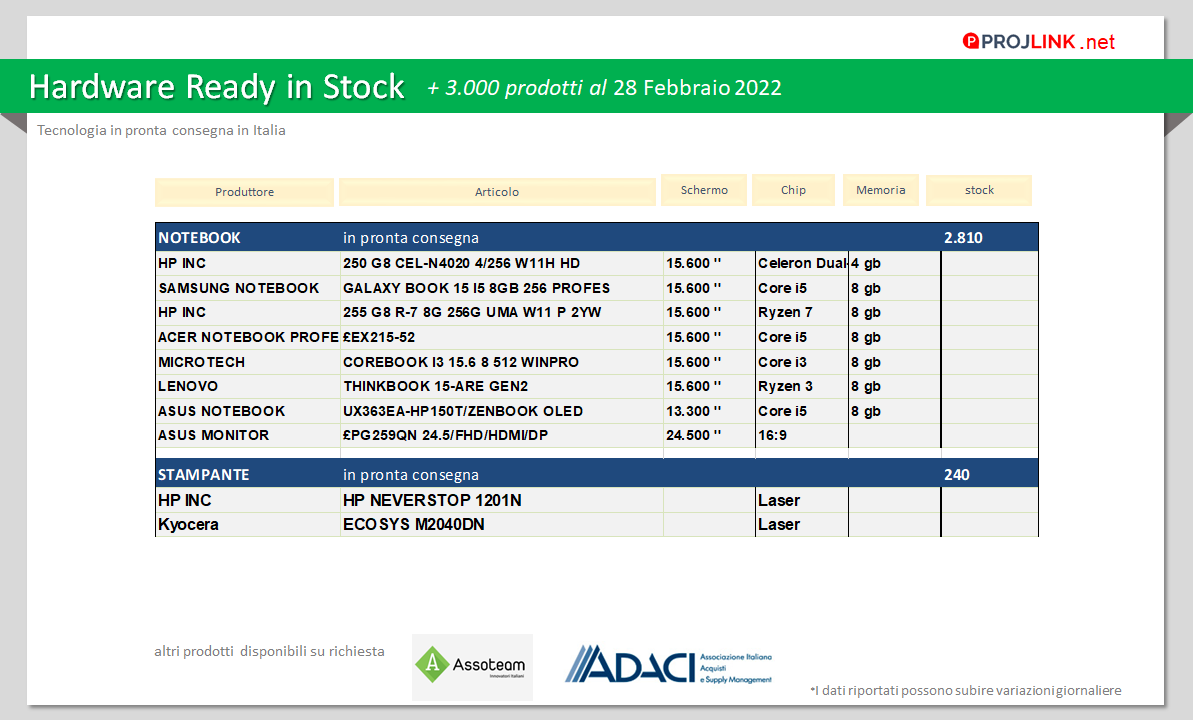
Task: Select the Memoria column header
Action: pyautogui.click(x=880, y=190)
